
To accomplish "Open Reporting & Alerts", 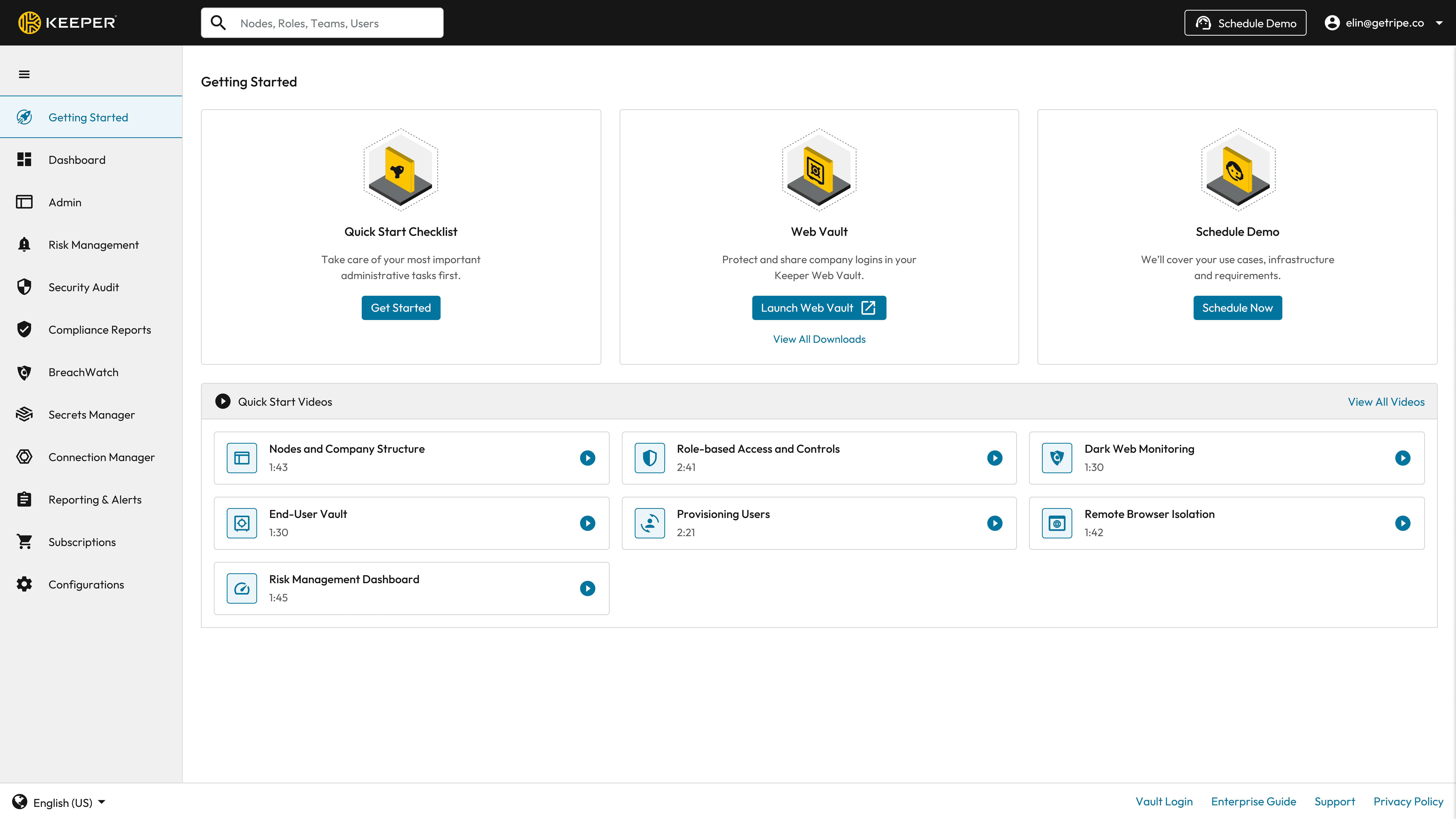I will coord(91,499).
